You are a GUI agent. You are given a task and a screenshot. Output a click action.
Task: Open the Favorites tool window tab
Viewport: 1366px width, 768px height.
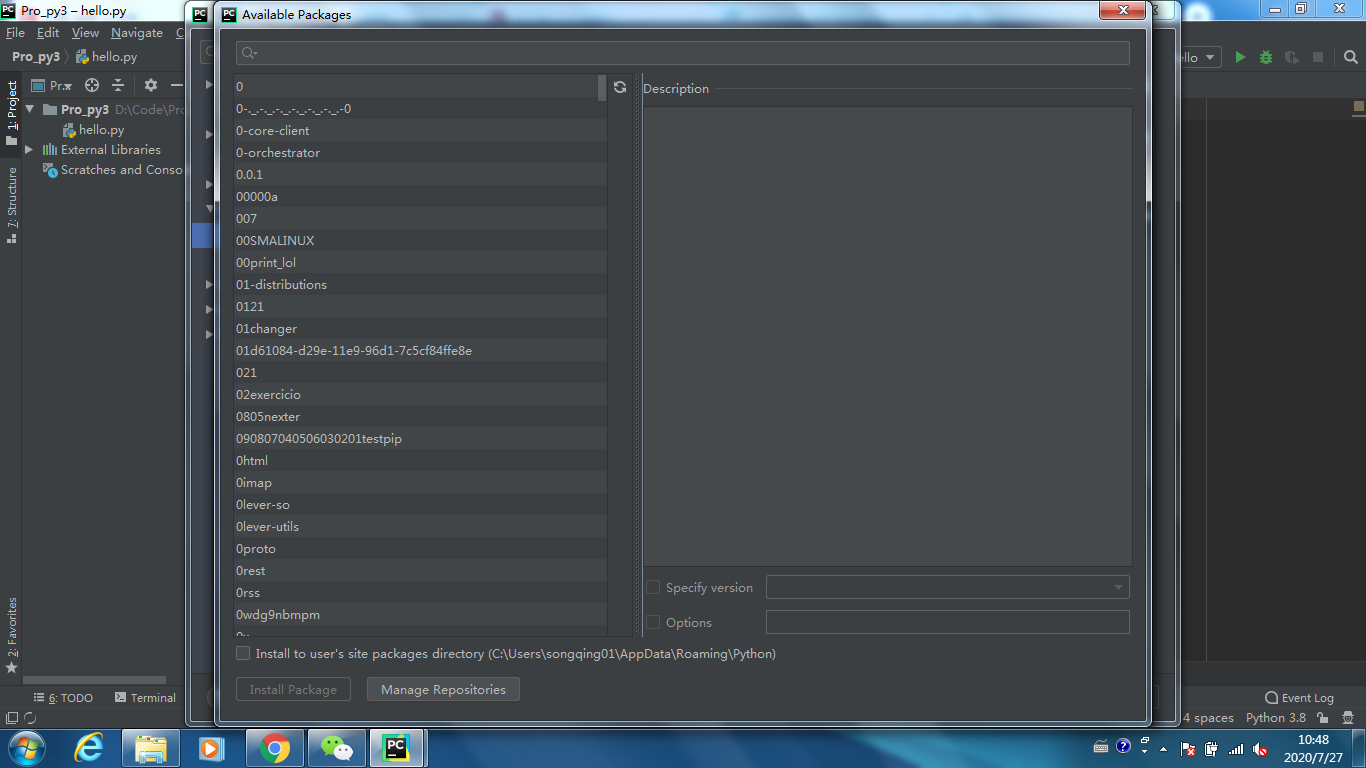tap(12, 635)
